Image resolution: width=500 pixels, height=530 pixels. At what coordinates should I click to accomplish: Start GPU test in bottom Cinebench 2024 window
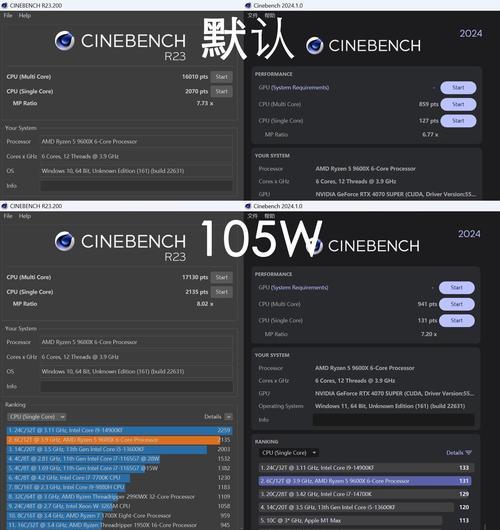tap(456, 288)
